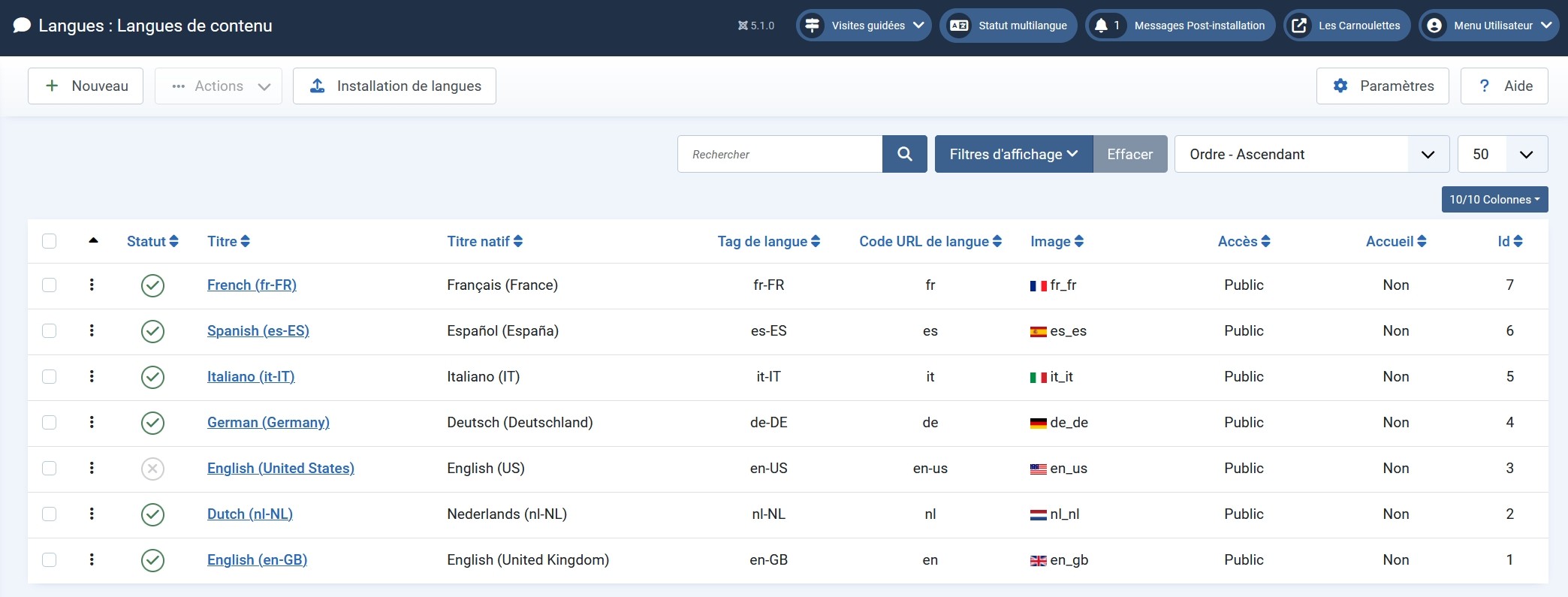
Task: Open Statut multilangue
Action: point(1009,26)
